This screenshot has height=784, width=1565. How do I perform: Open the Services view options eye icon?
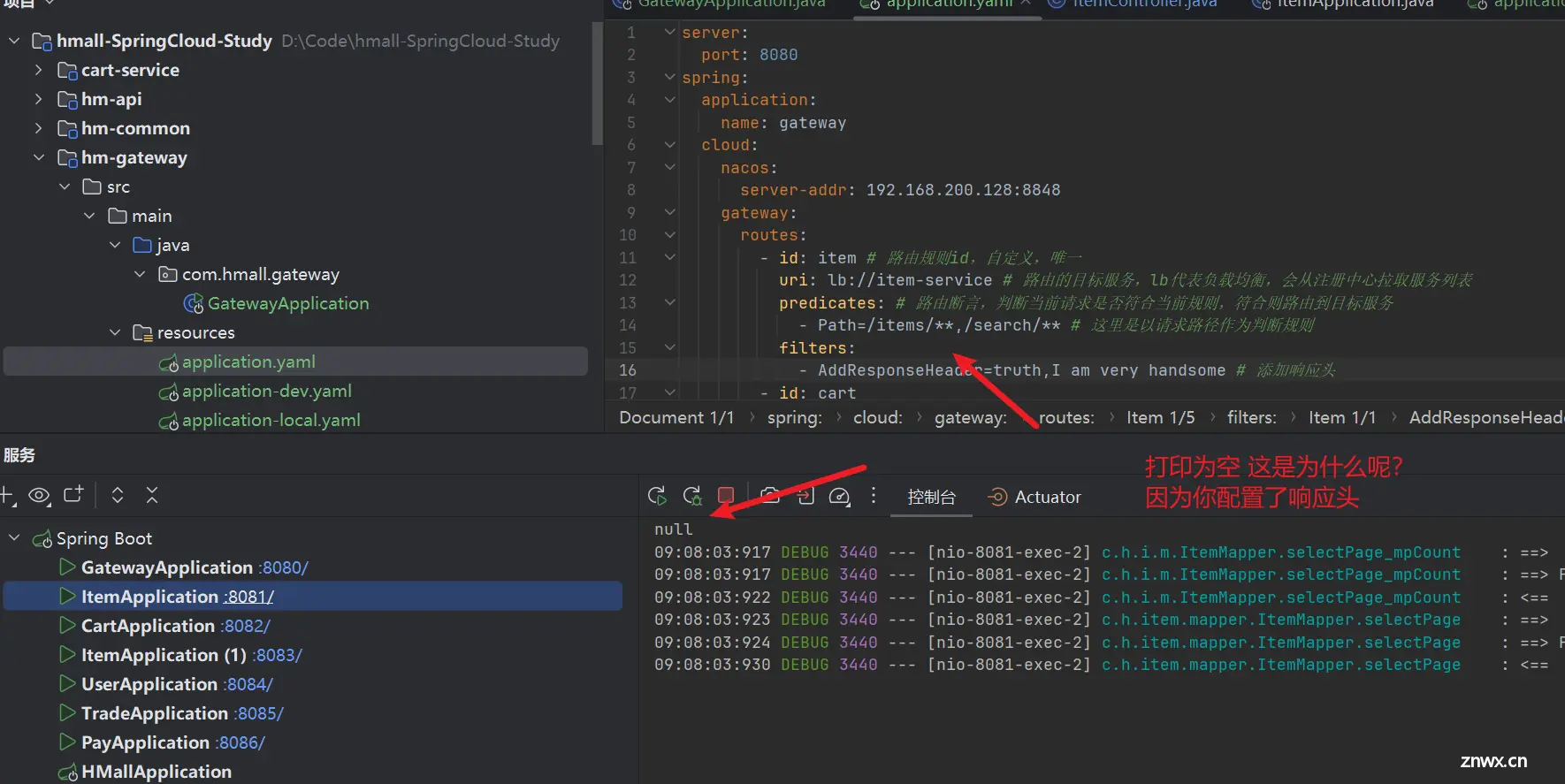click(39, 496)
